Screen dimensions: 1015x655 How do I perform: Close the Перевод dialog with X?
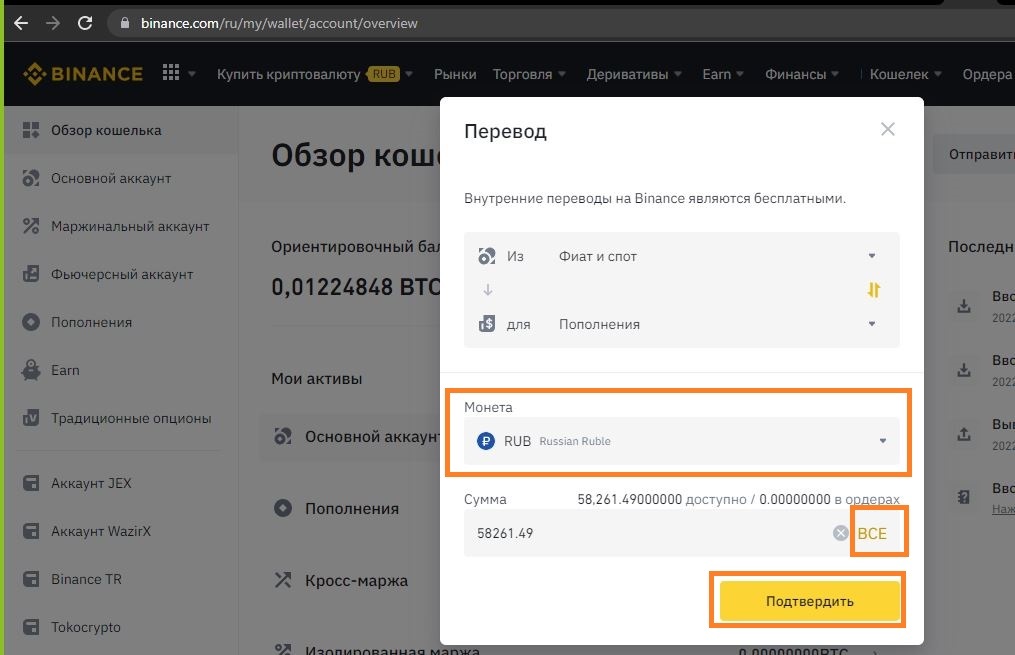[887, 129]
